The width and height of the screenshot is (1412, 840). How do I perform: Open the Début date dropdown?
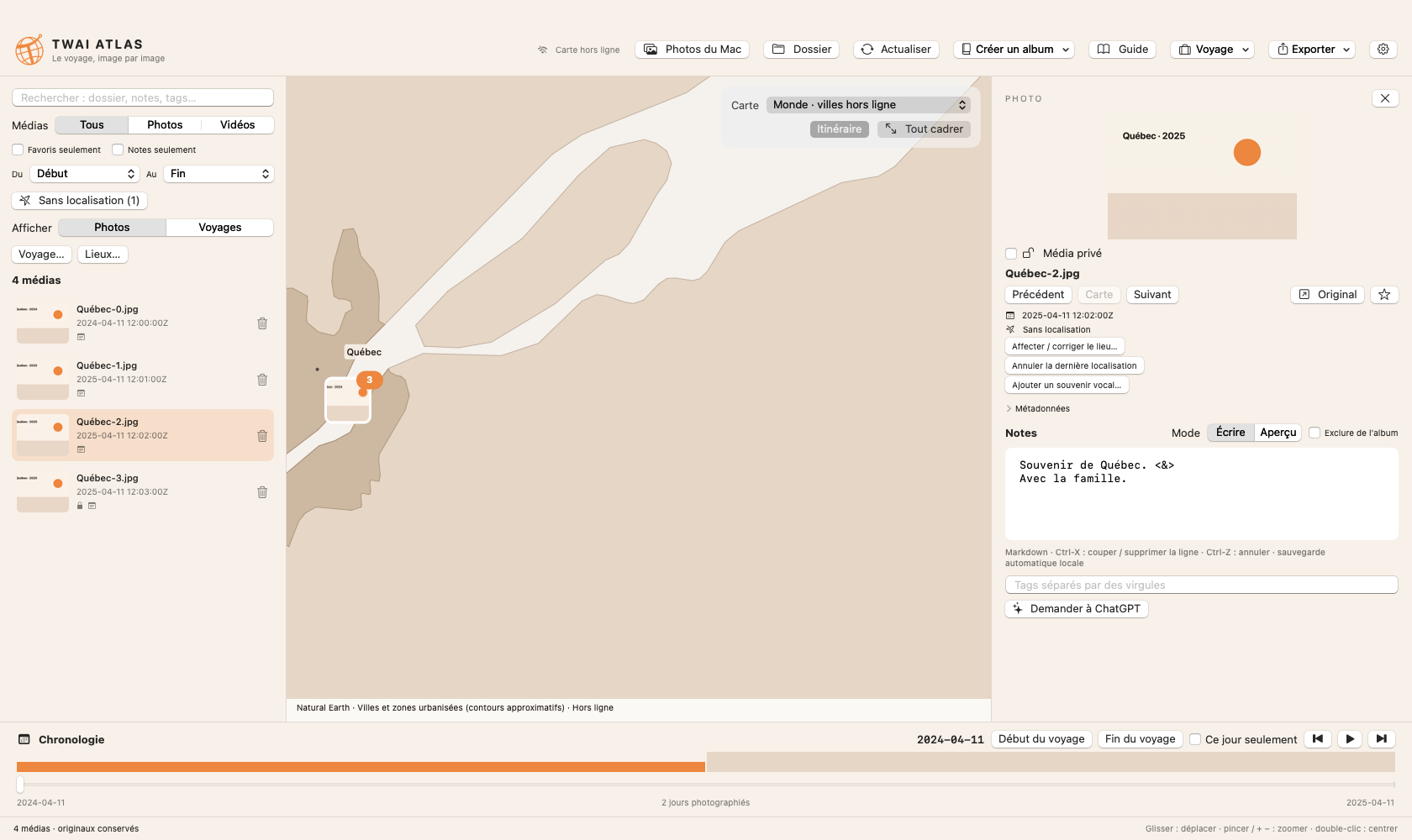(x=85, y=174)
